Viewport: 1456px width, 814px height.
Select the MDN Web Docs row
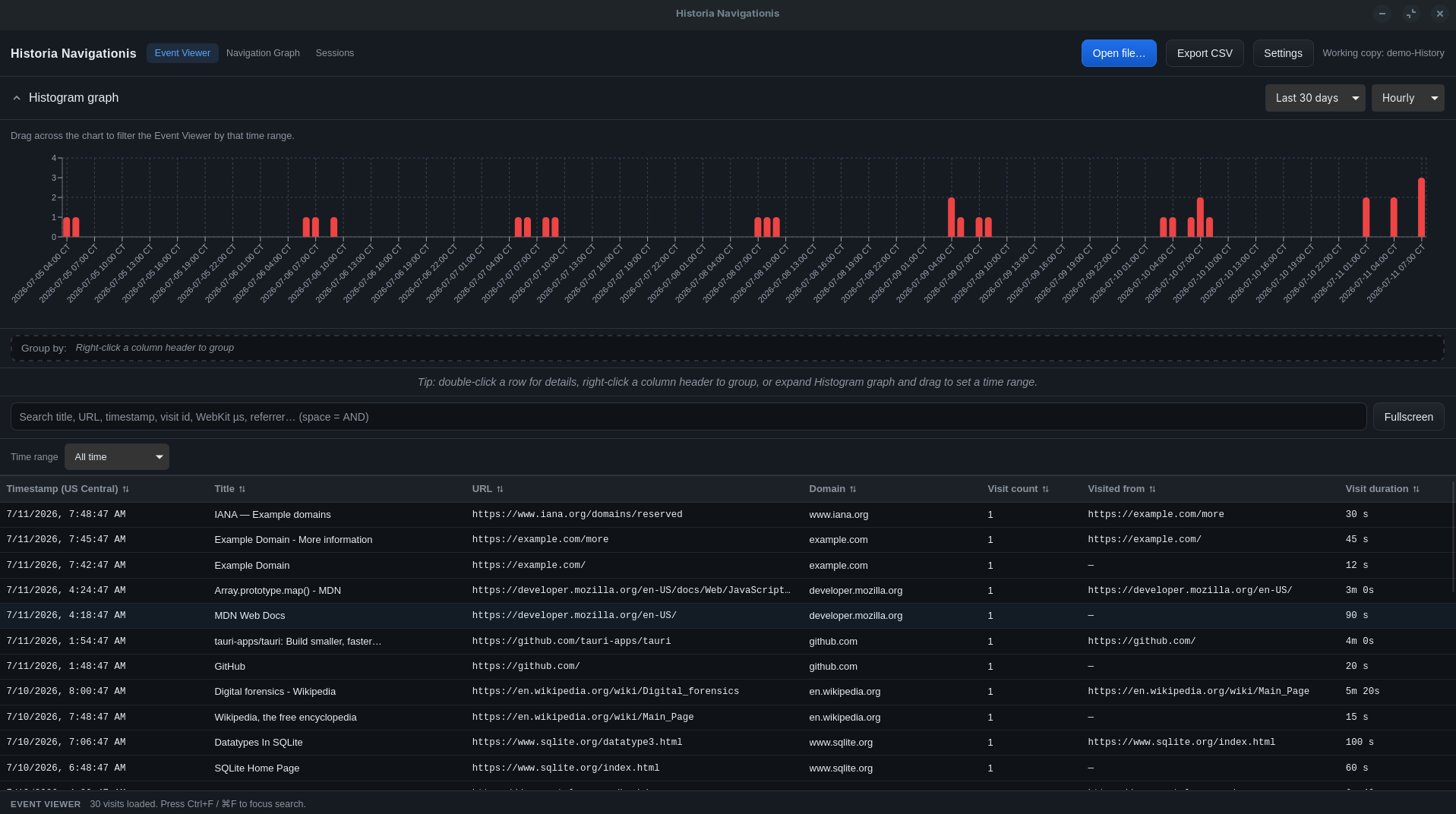pos(728,616)
